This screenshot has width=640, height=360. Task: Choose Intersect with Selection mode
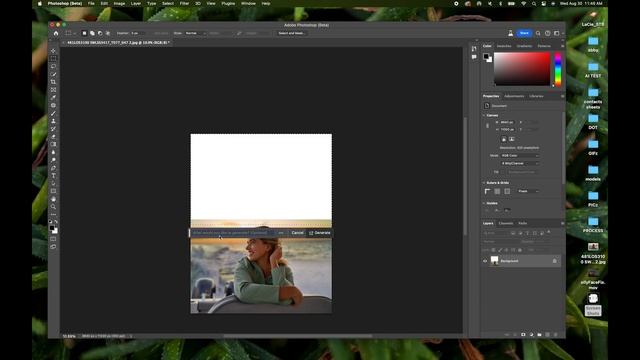coord(108,33)
